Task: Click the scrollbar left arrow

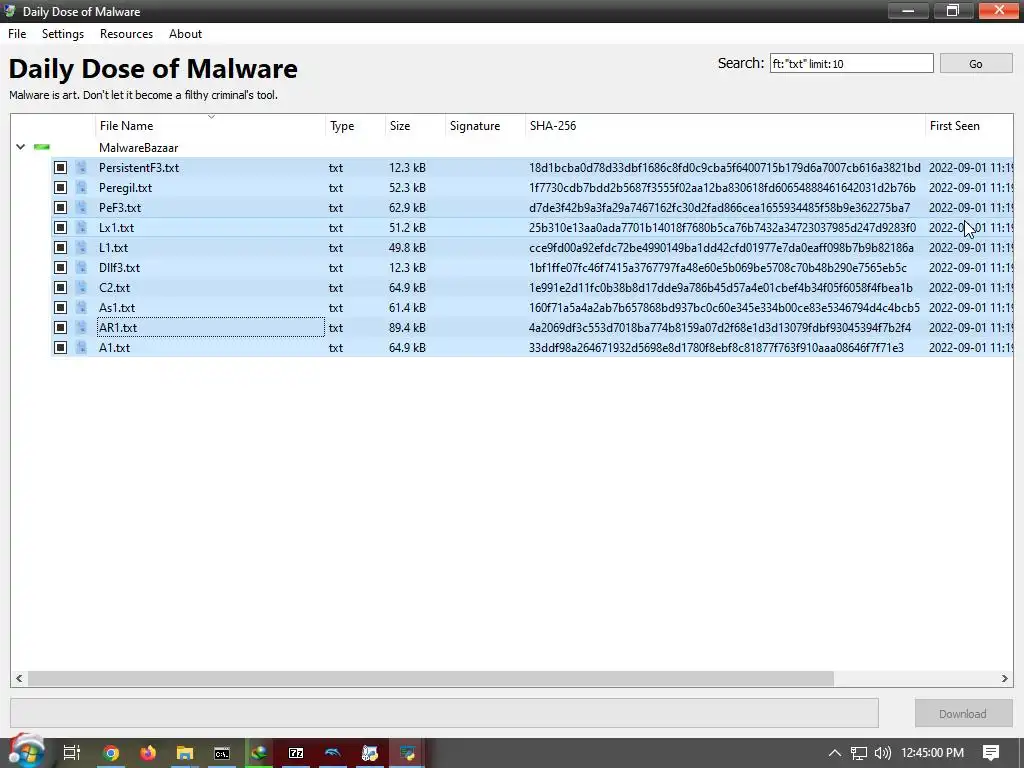Action: [x=19, y=679]
